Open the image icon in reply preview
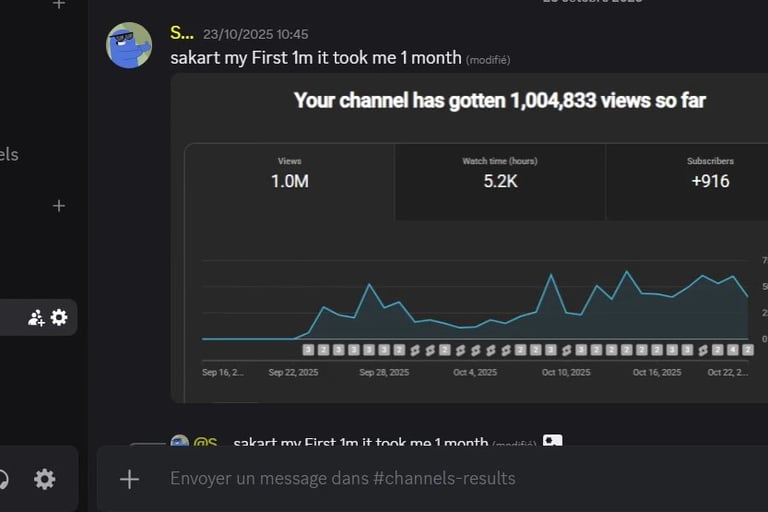The height and width of the screenshot is (512, 768). 552,442
